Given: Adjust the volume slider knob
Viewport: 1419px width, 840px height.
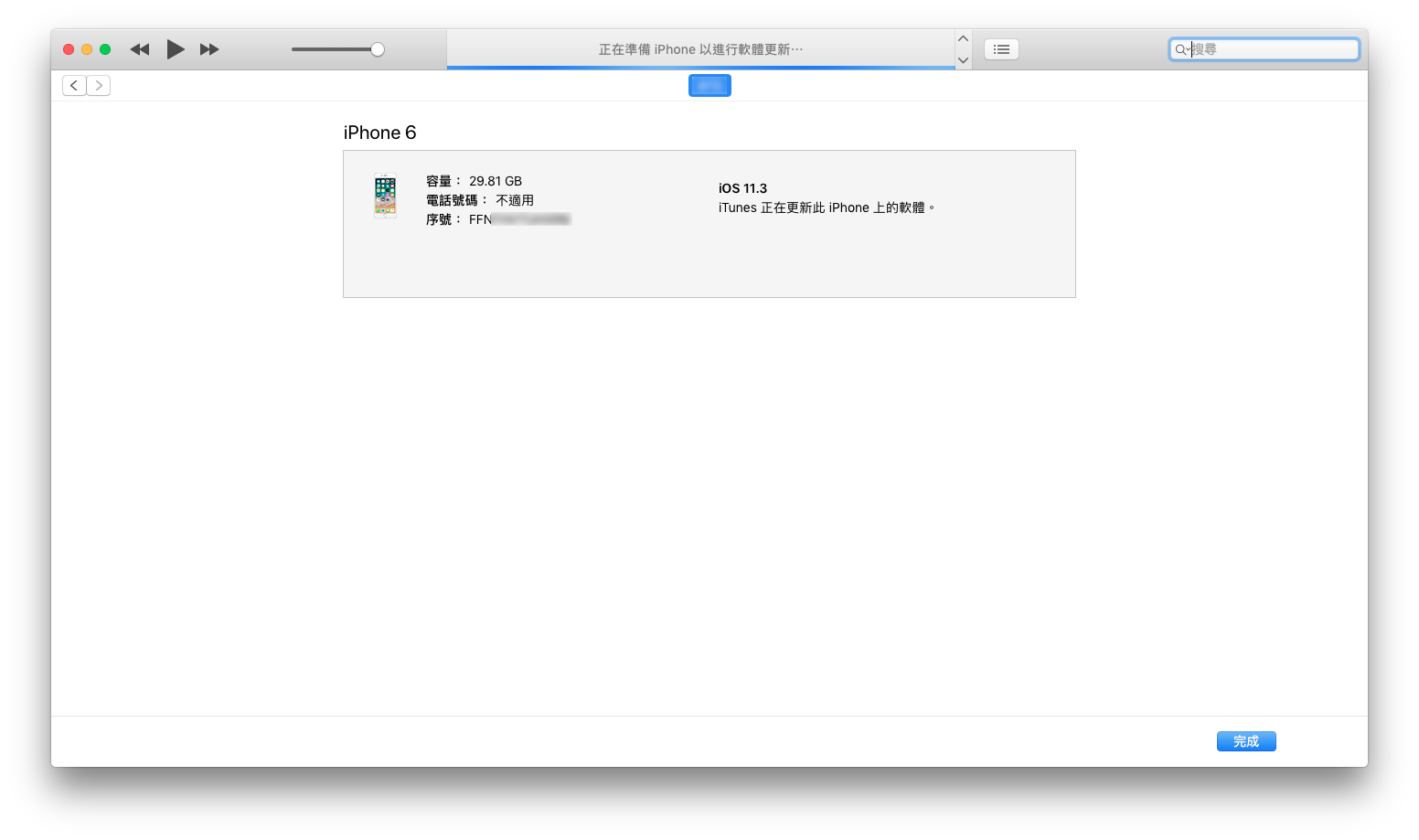Looking at the screenshot, I should (x=378, y=49).
